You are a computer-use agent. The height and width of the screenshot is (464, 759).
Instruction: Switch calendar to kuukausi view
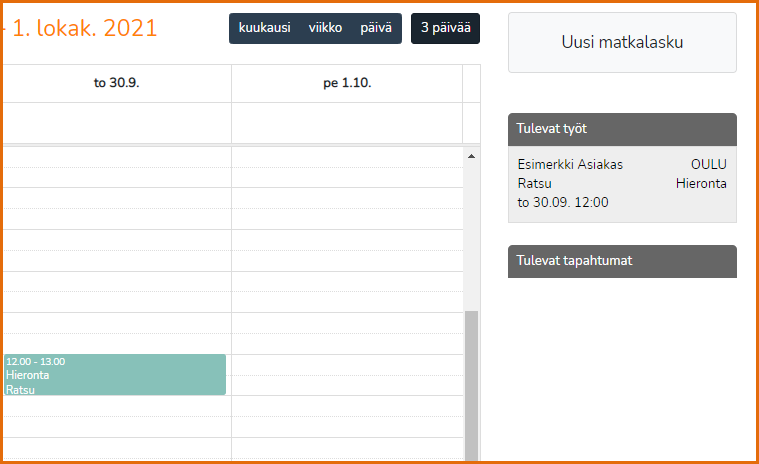264,28
